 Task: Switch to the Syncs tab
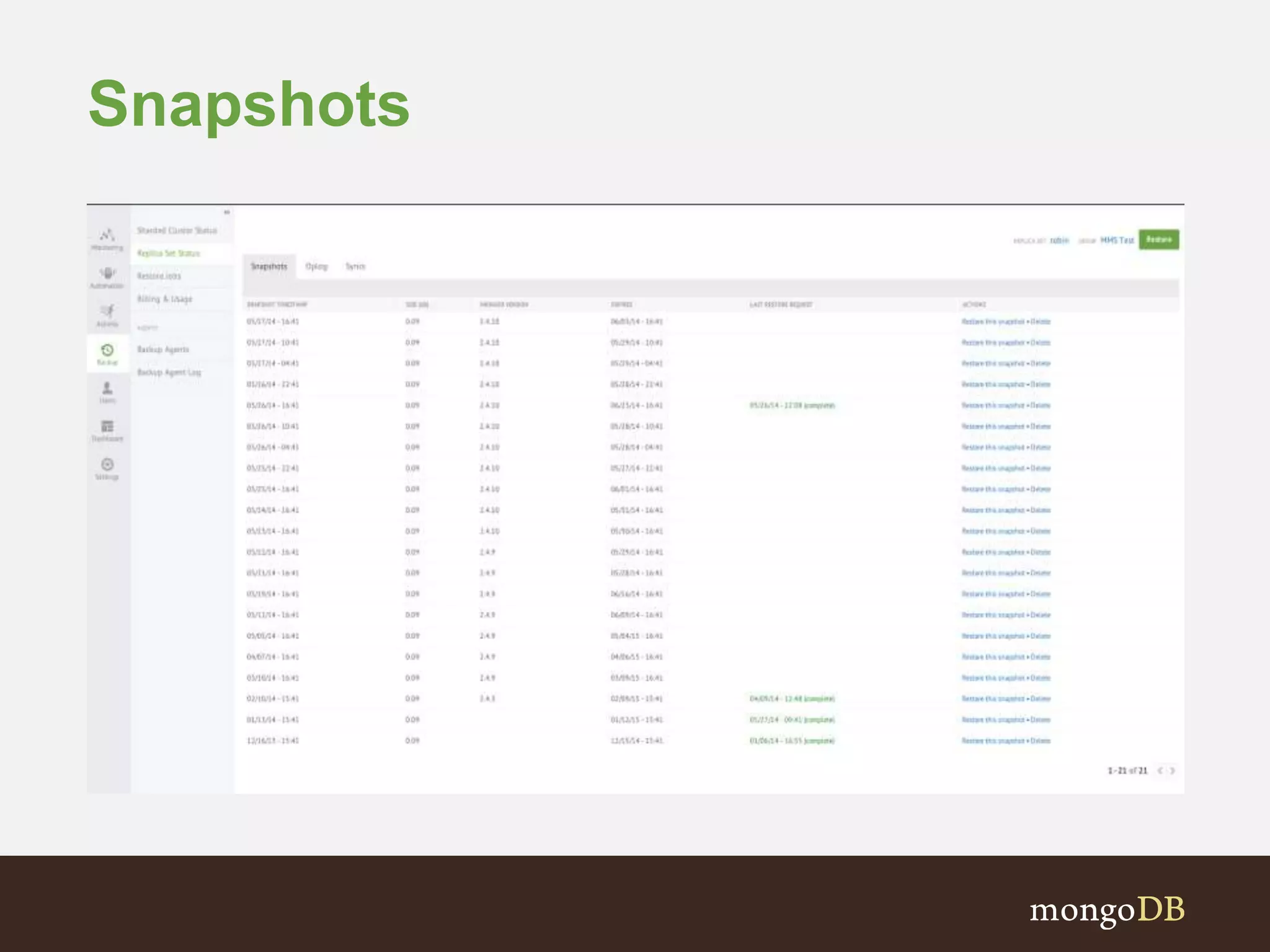(355, 267)
